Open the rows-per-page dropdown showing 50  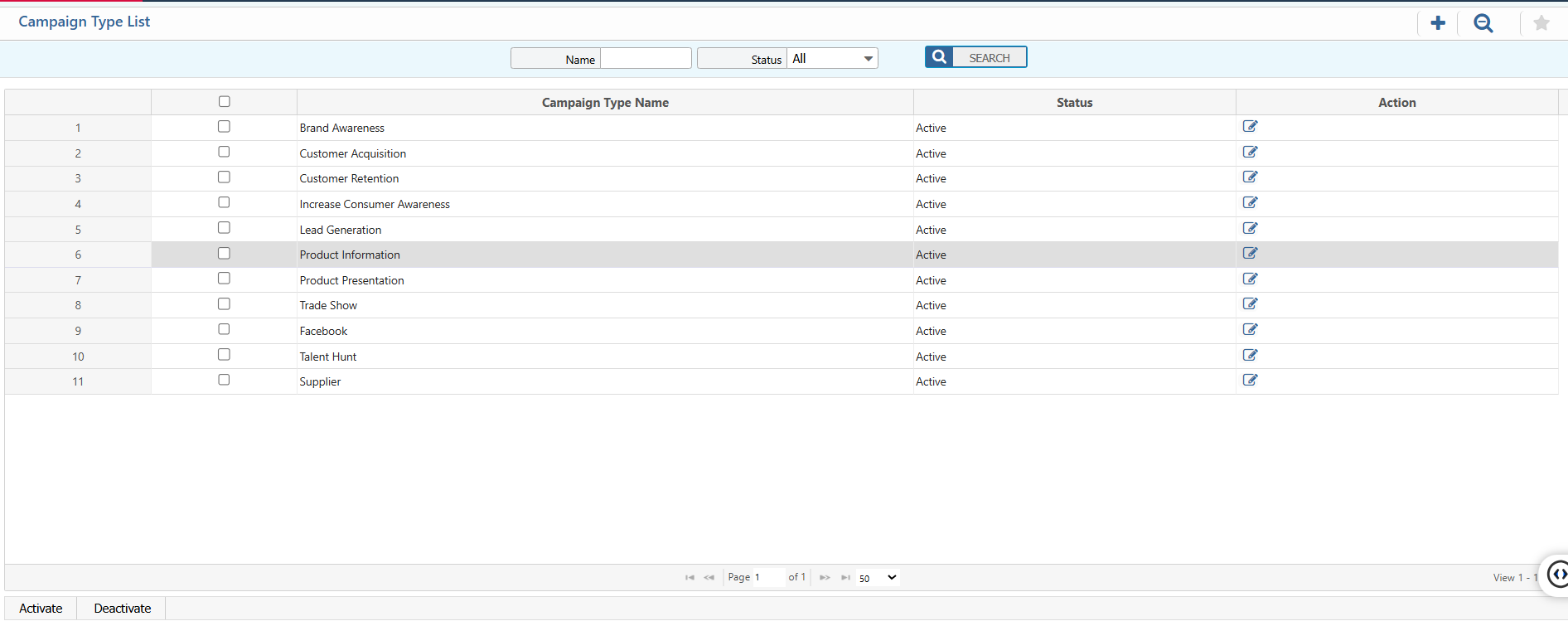(878, 578)
